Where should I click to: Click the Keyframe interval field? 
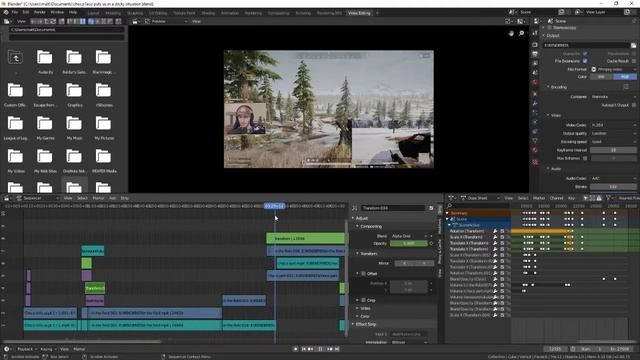(613, 150)
